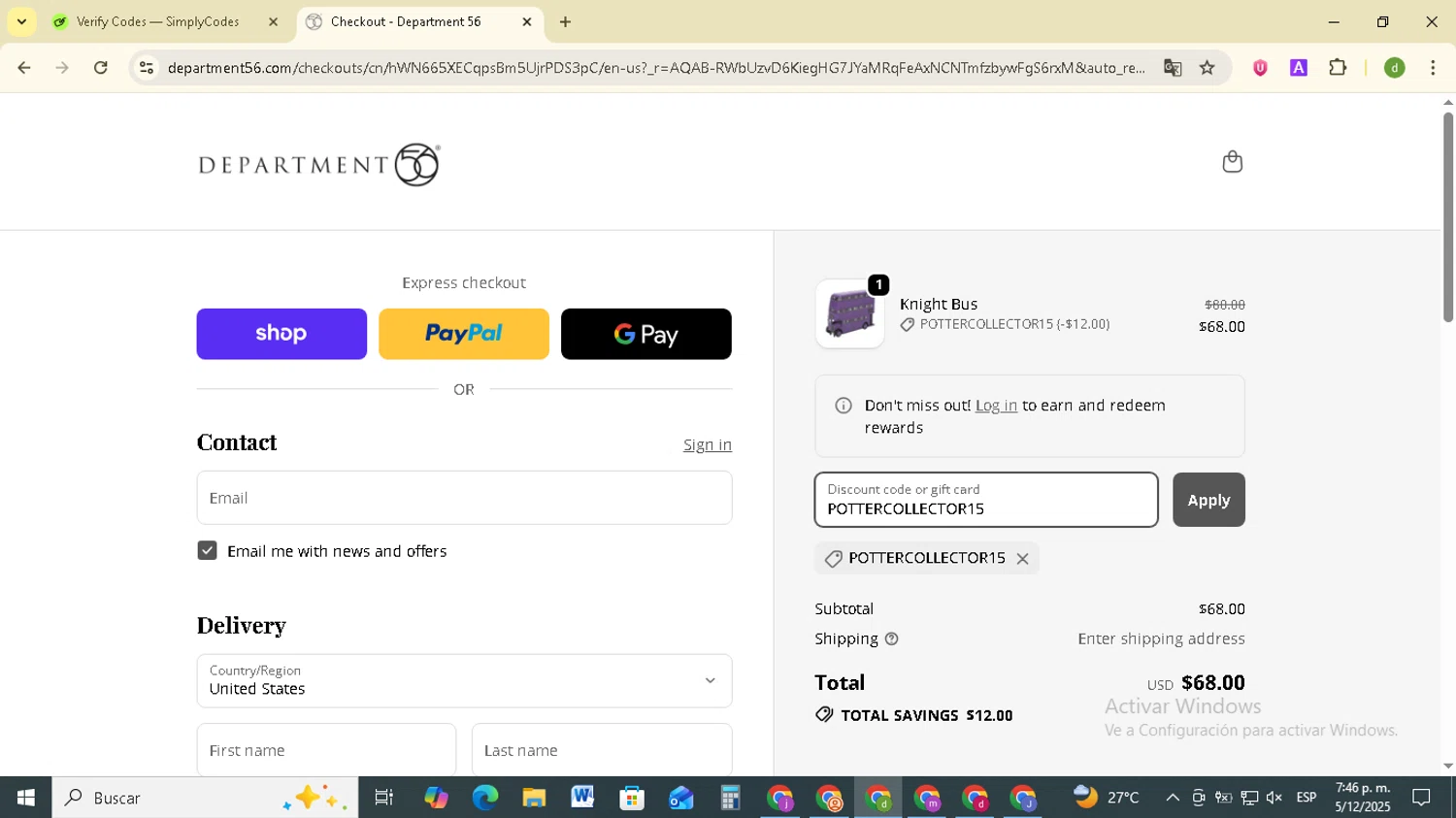The image size is (1456, 818).
Task: Open the Chrome profile avatar
Action: coord(1394,68)
